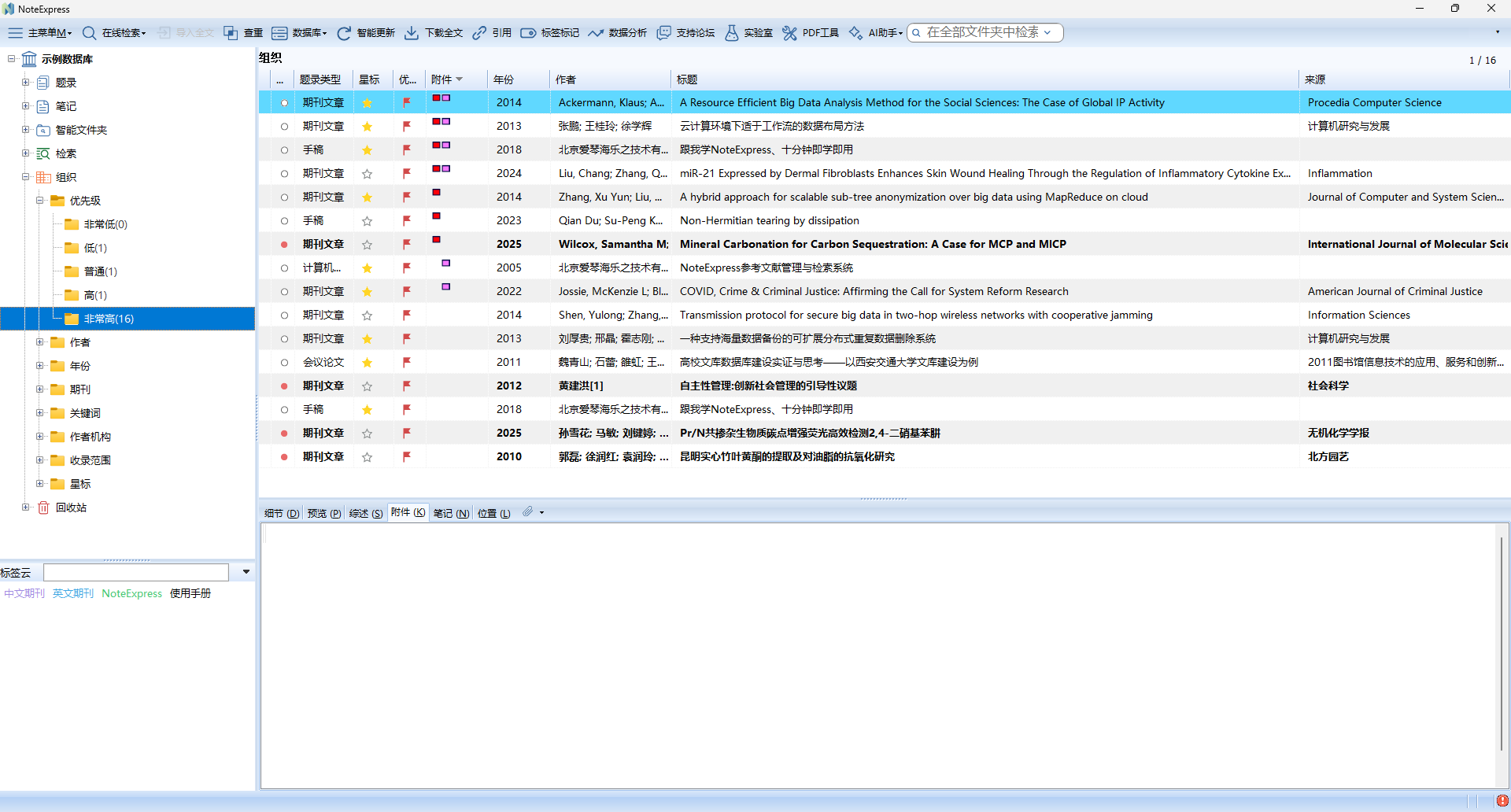
Task: Click the NoteExpress tag link
Action: pos(132,593)
